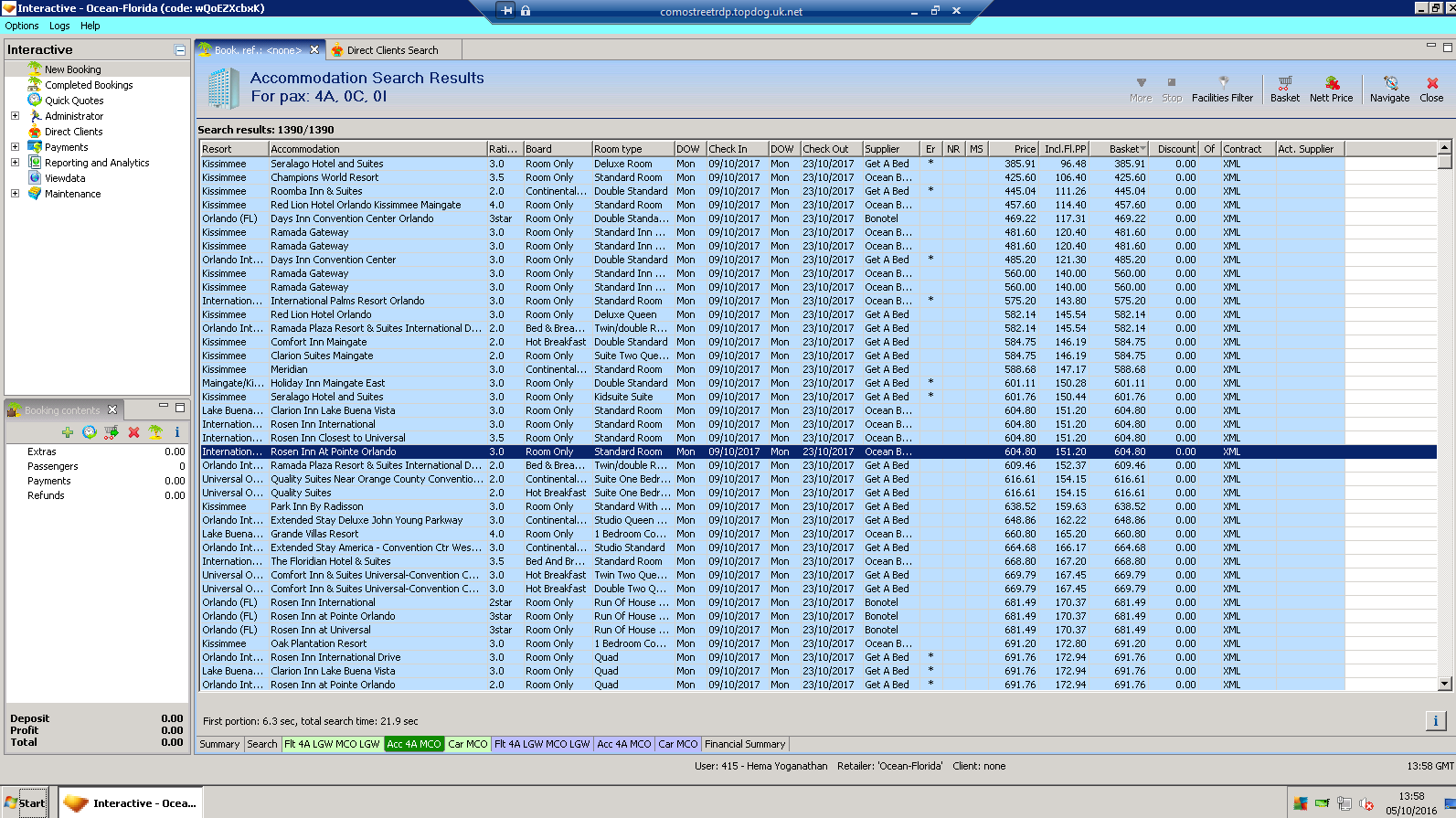The image size is (1456, 818).
Task: Click the Maintenance icon in the tree
Action: tap(35, 193)
